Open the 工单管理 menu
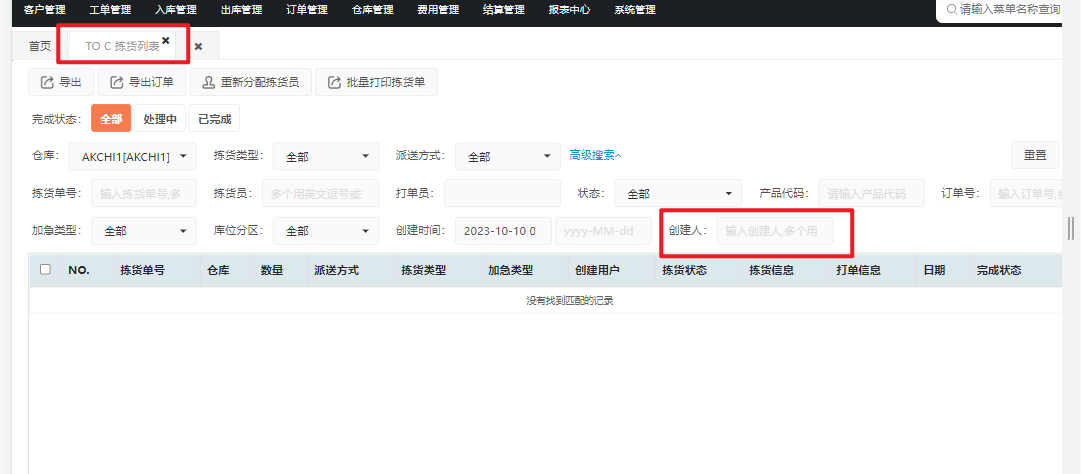The width and height of the screenshot is (1081, 474). click(110, 10)
